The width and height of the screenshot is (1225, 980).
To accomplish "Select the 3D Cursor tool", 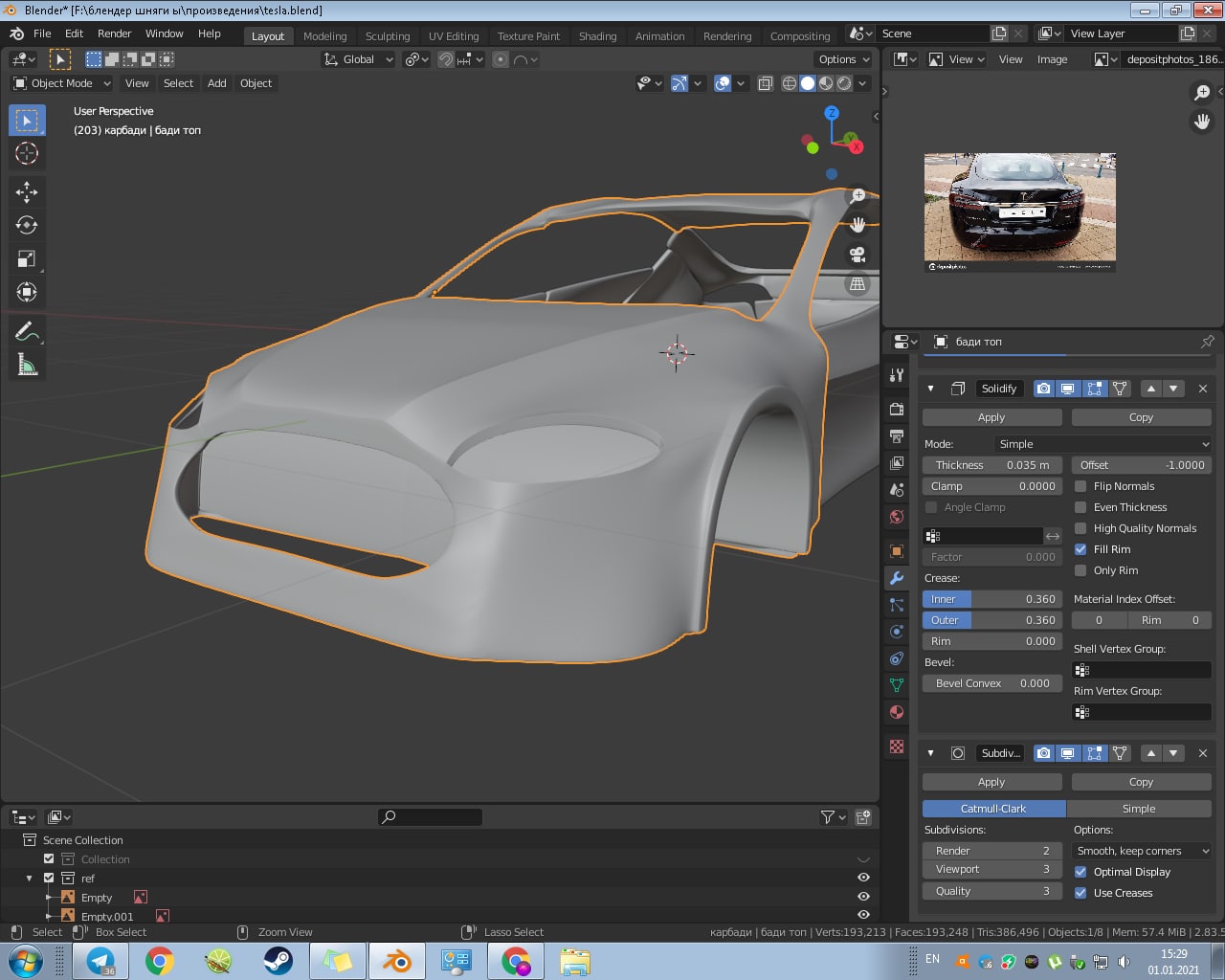I will (x=27, y=153).
